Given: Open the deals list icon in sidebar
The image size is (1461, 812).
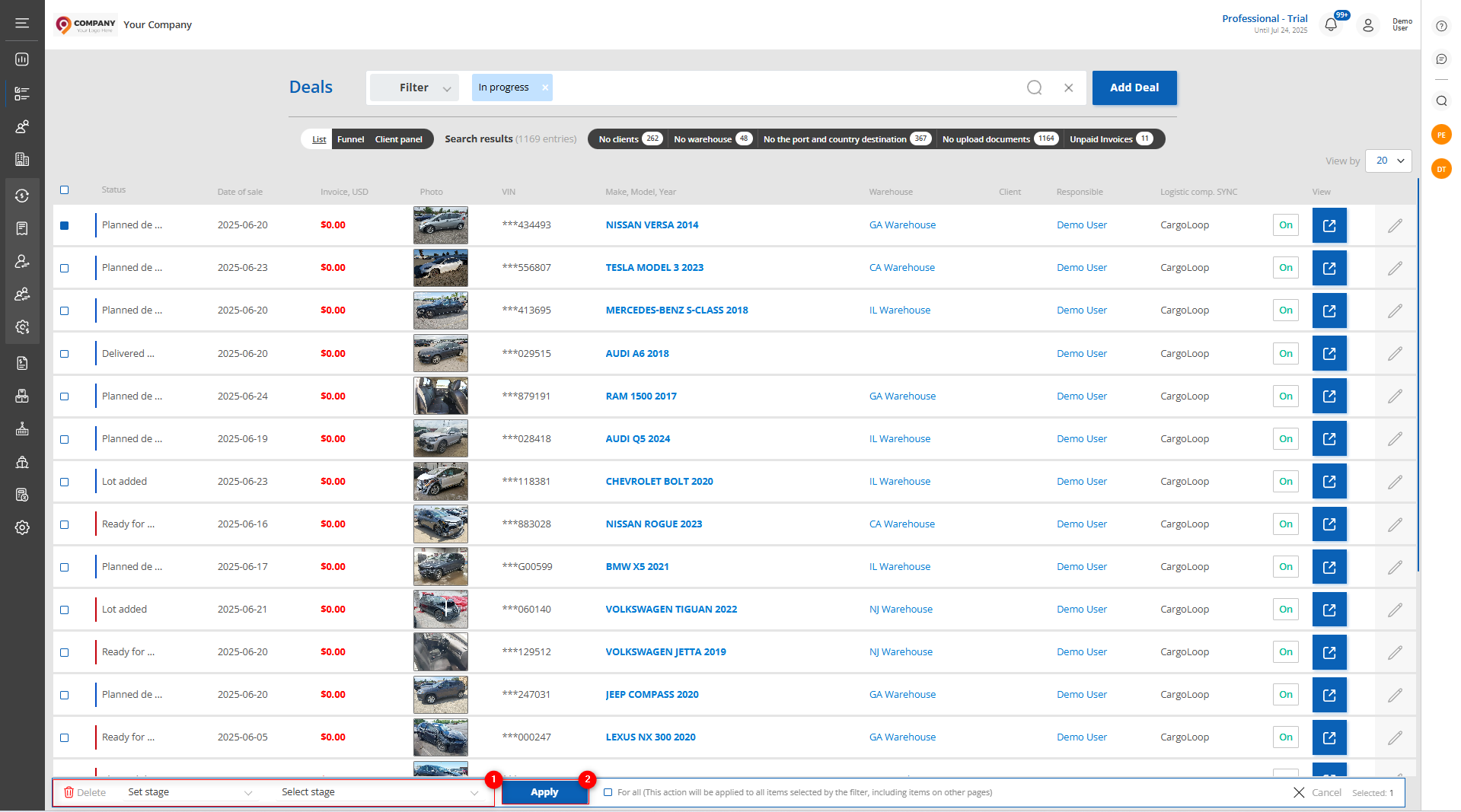Looking at the screenshot, I should pos(22,94).
